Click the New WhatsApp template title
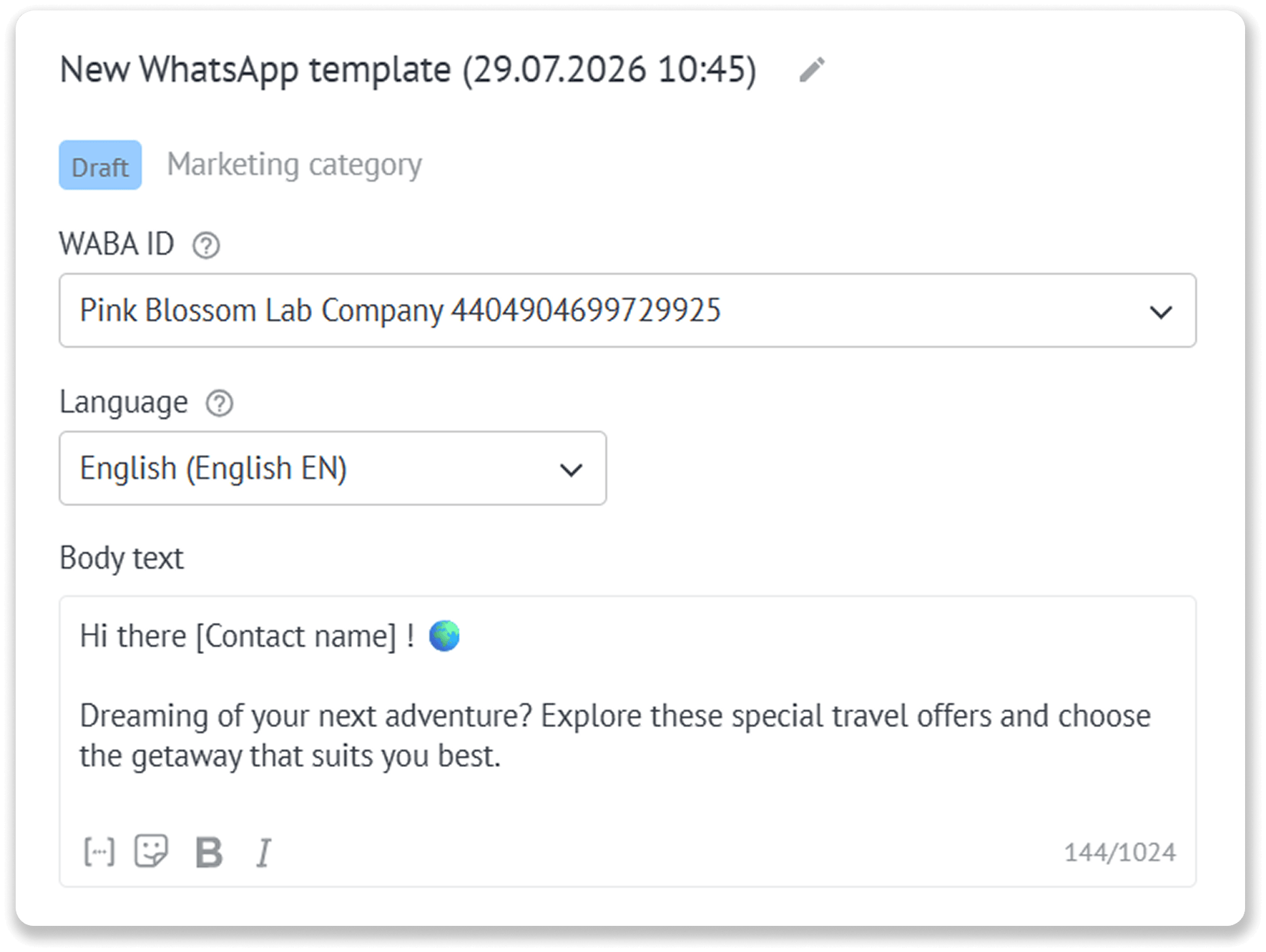 (x=408, y=69)
